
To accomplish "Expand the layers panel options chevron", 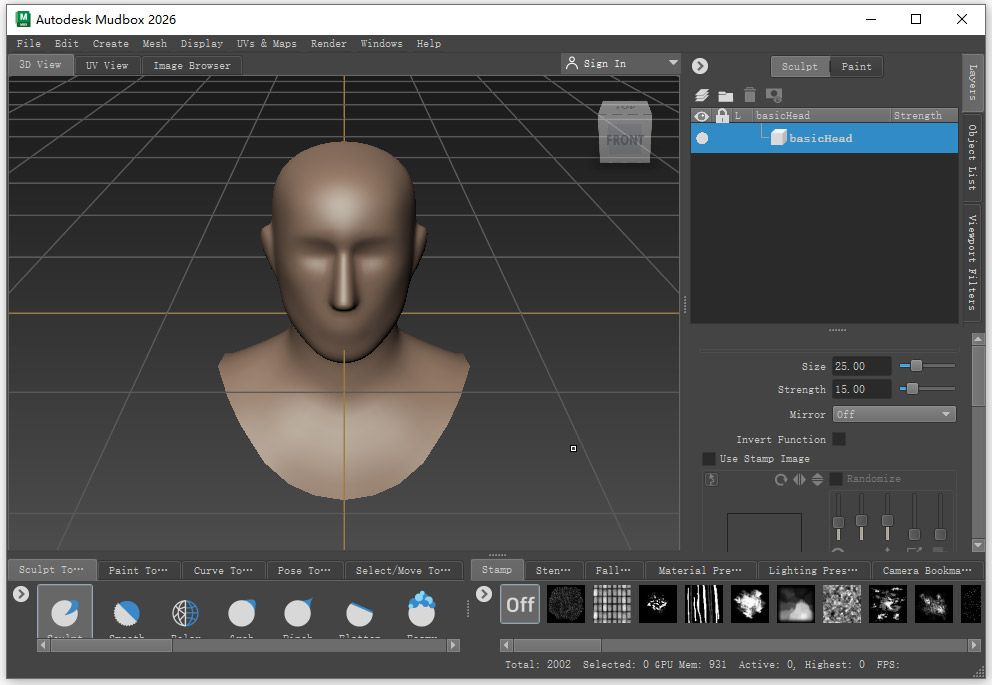I will coord(700,65).
